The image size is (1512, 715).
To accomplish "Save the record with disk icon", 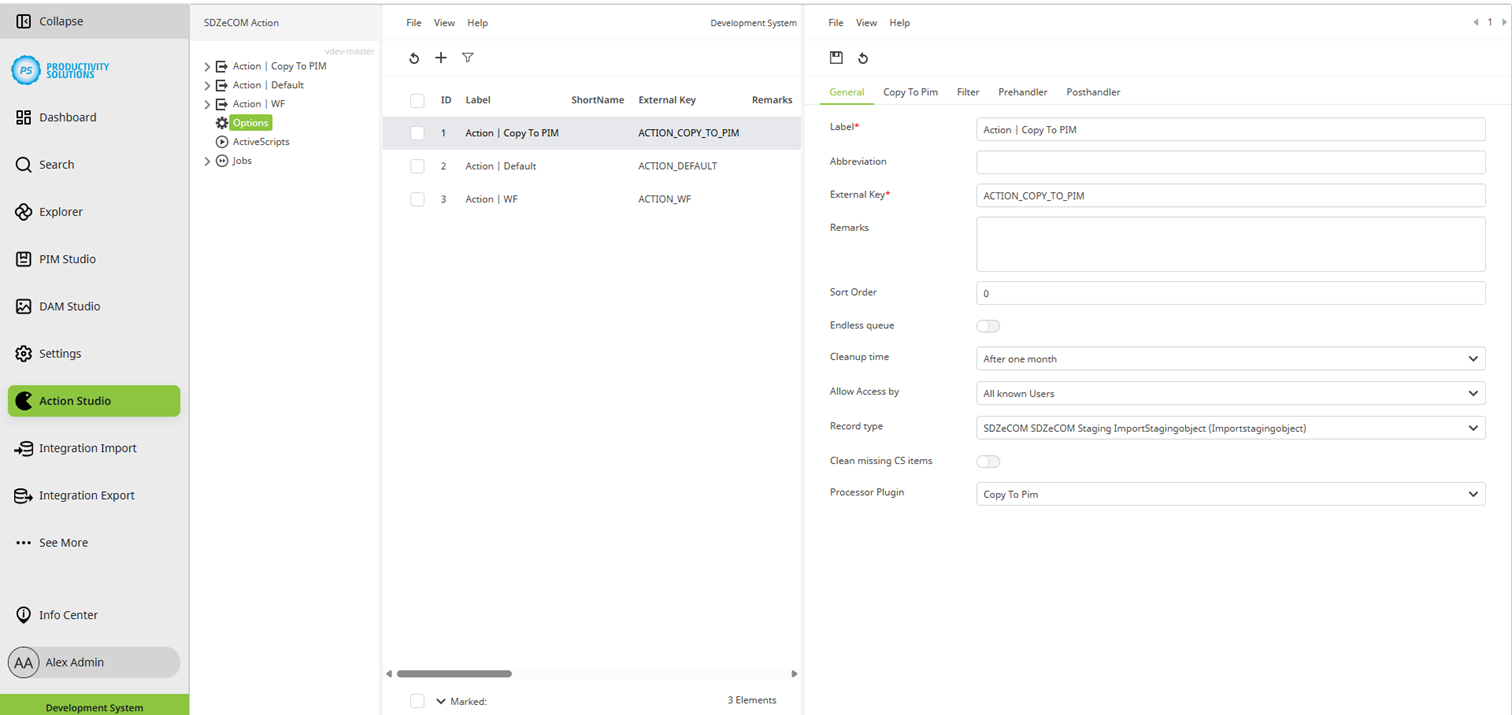I will [837, 58].
